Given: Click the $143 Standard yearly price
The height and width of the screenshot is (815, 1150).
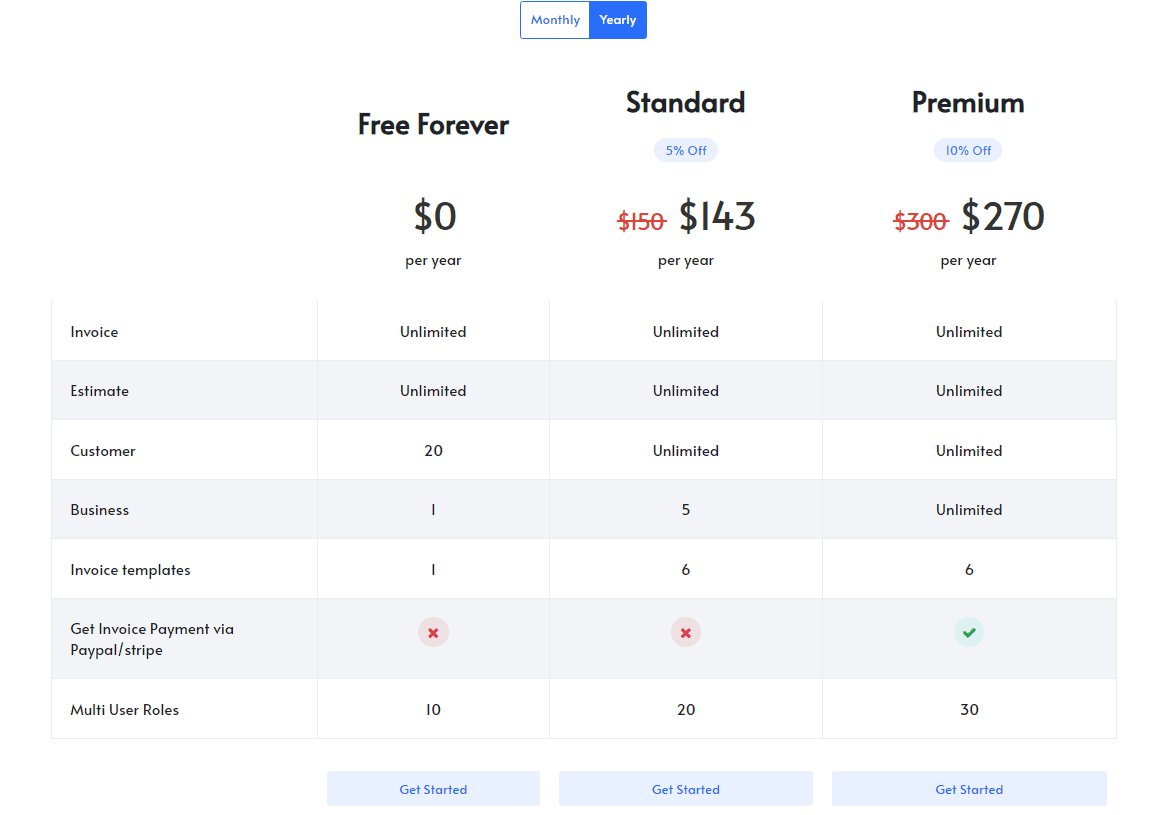Looking at the screenshot, I should 718,217.
